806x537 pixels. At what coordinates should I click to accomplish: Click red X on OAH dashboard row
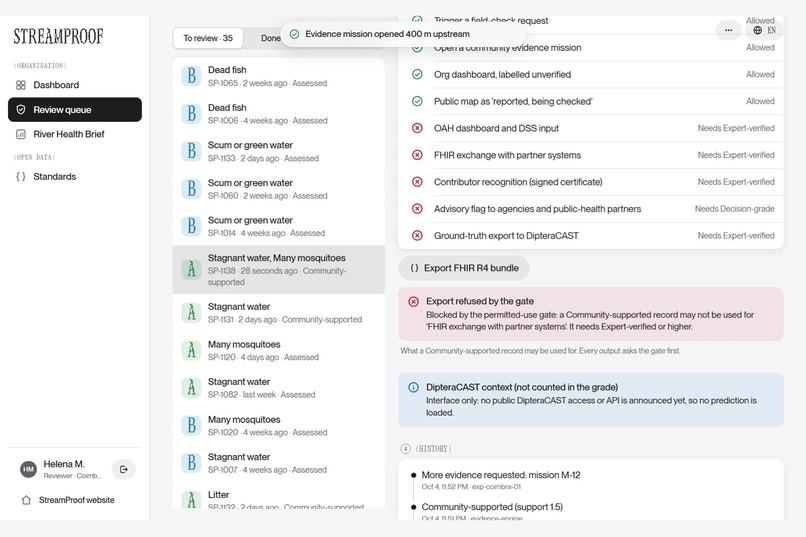(417, 128)
